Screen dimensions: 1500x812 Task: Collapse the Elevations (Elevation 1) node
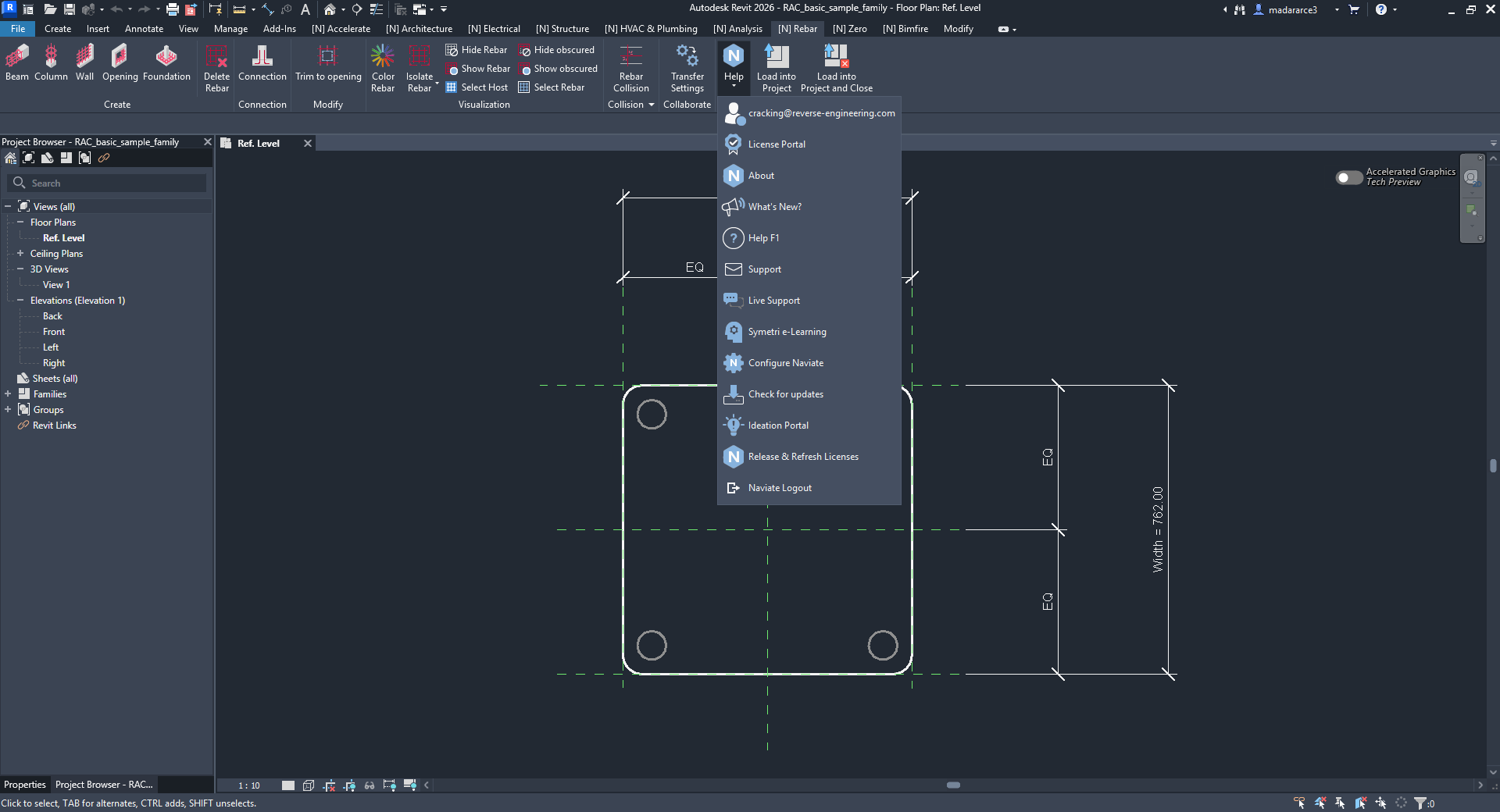tap(20, 301)
